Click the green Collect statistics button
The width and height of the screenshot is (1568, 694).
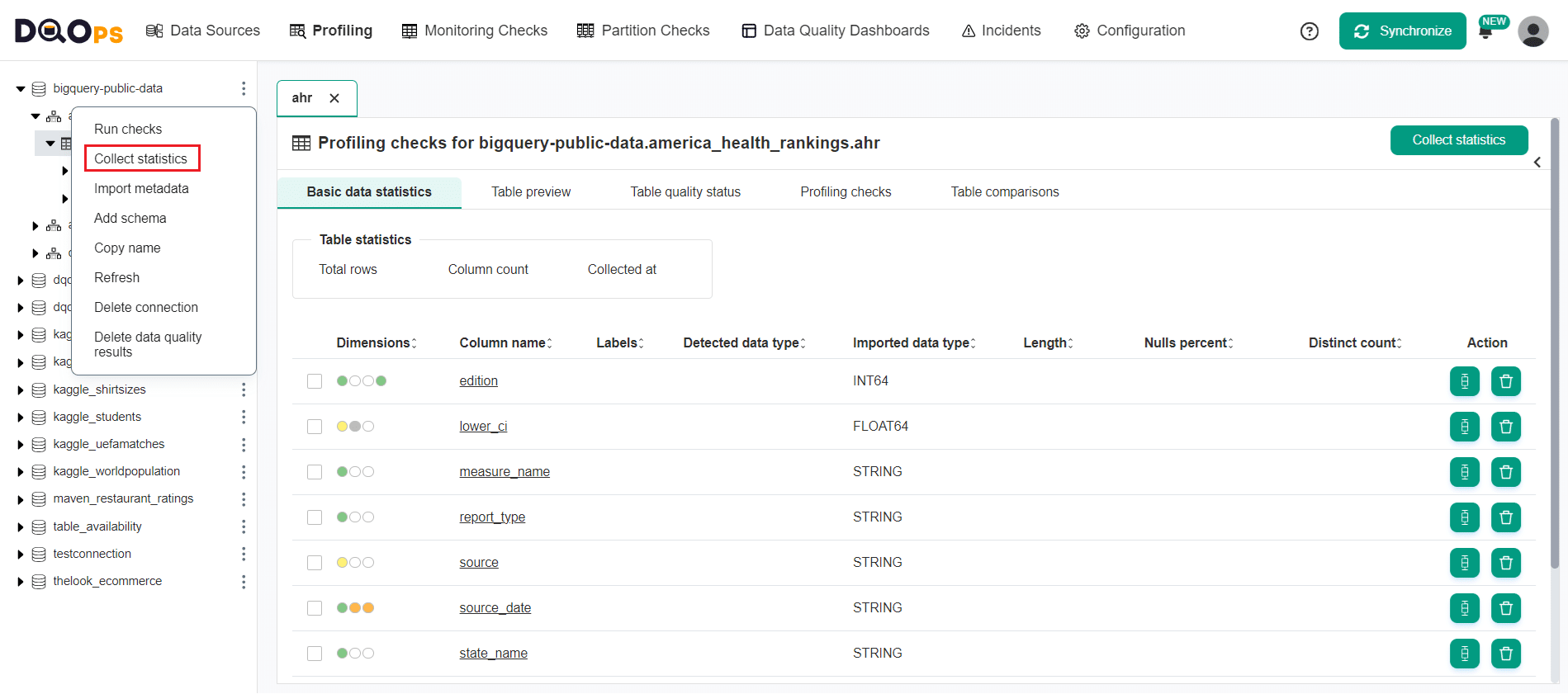tap(1458, 140)
